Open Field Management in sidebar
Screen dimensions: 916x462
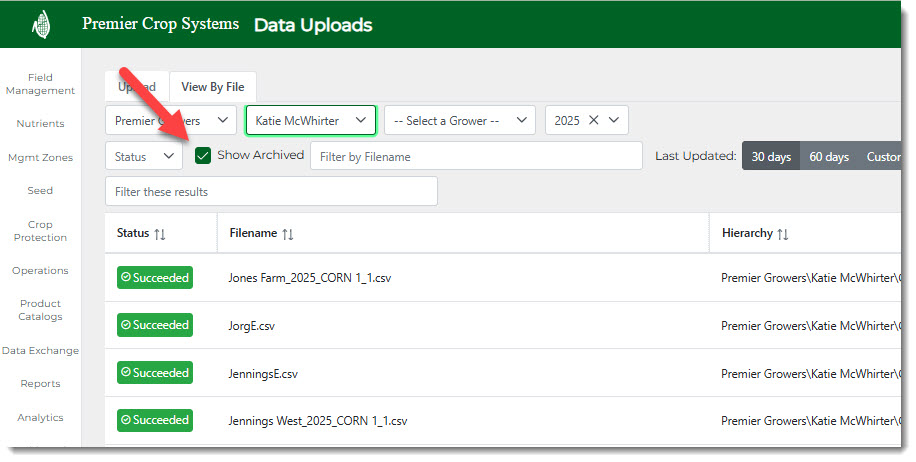point(40,84)
